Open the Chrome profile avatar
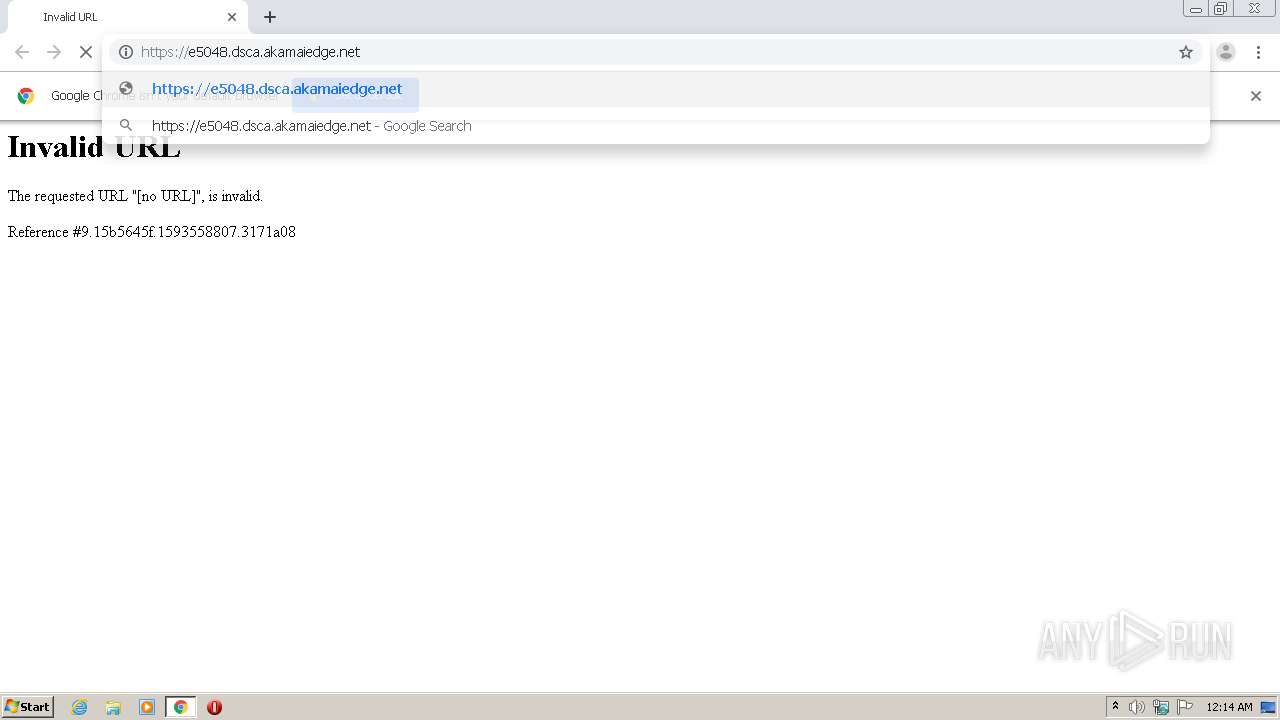1280x720 pixels. 1226,52
